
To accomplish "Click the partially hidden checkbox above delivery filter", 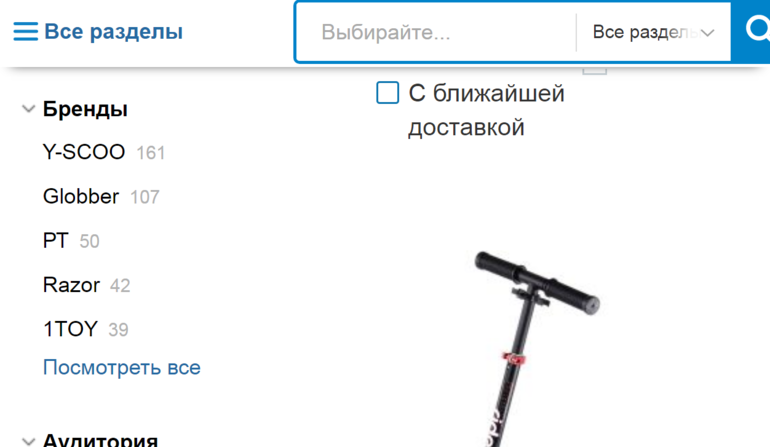I will pos(595,70).
